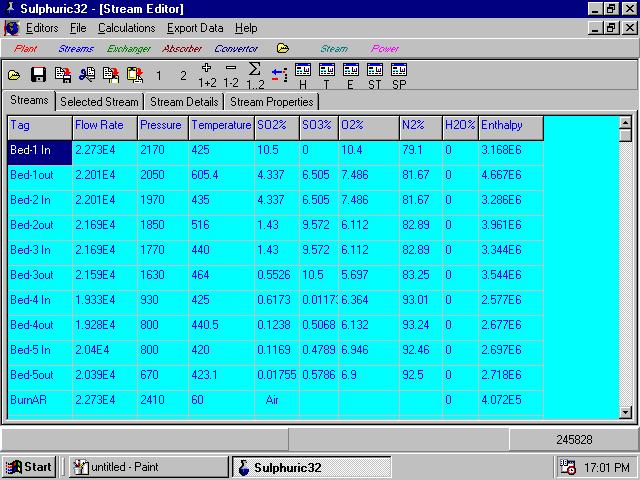Image resolution: width=640 pixels, height=480 pixels.
Task: Select the Bed-5out row tag
Action: point(40,377)
